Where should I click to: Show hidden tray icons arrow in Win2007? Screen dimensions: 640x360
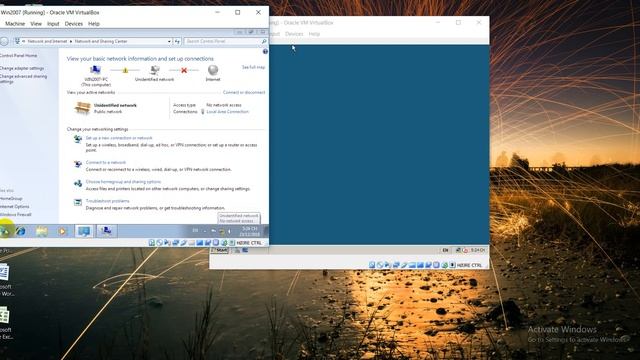pos(205,231)
